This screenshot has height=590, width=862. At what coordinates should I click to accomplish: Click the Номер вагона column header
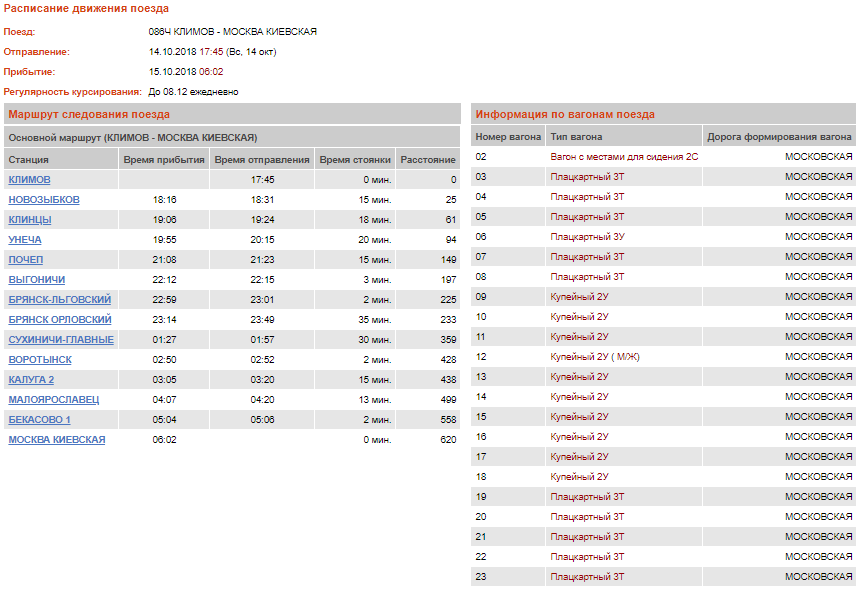tap(507, 137)
